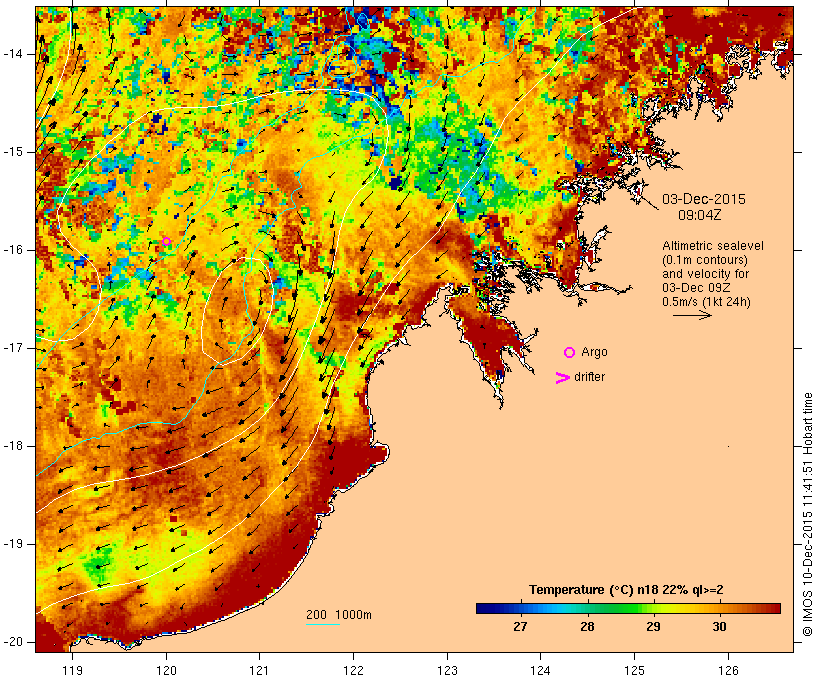The image size is (820, 680).
Task: Click the 'Altimetric sealevel' label
Action: (713, 246)
